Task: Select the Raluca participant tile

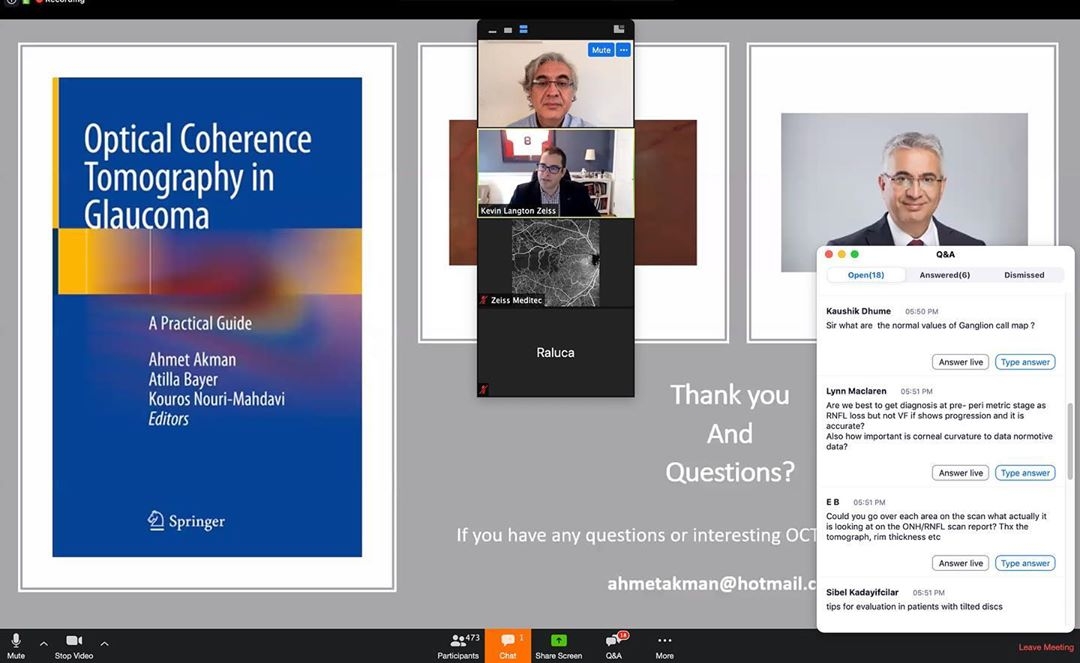Action: [x=556, y=352]
